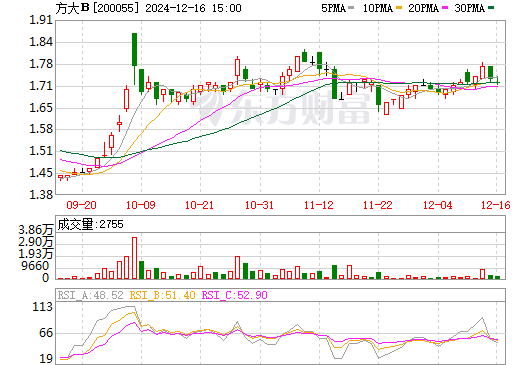Select the 09-20 date axis label
520x365 pixels.
[81, 205]
